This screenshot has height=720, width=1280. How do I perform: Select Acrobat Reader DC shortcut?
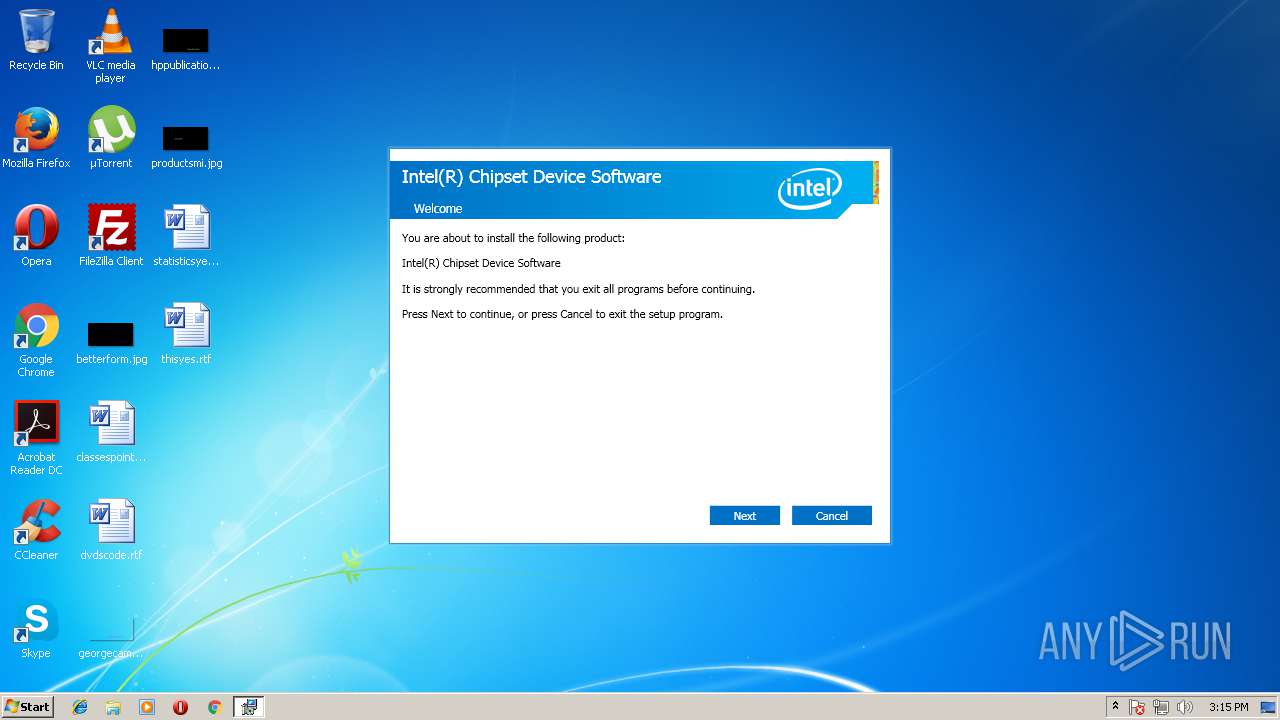36,438
